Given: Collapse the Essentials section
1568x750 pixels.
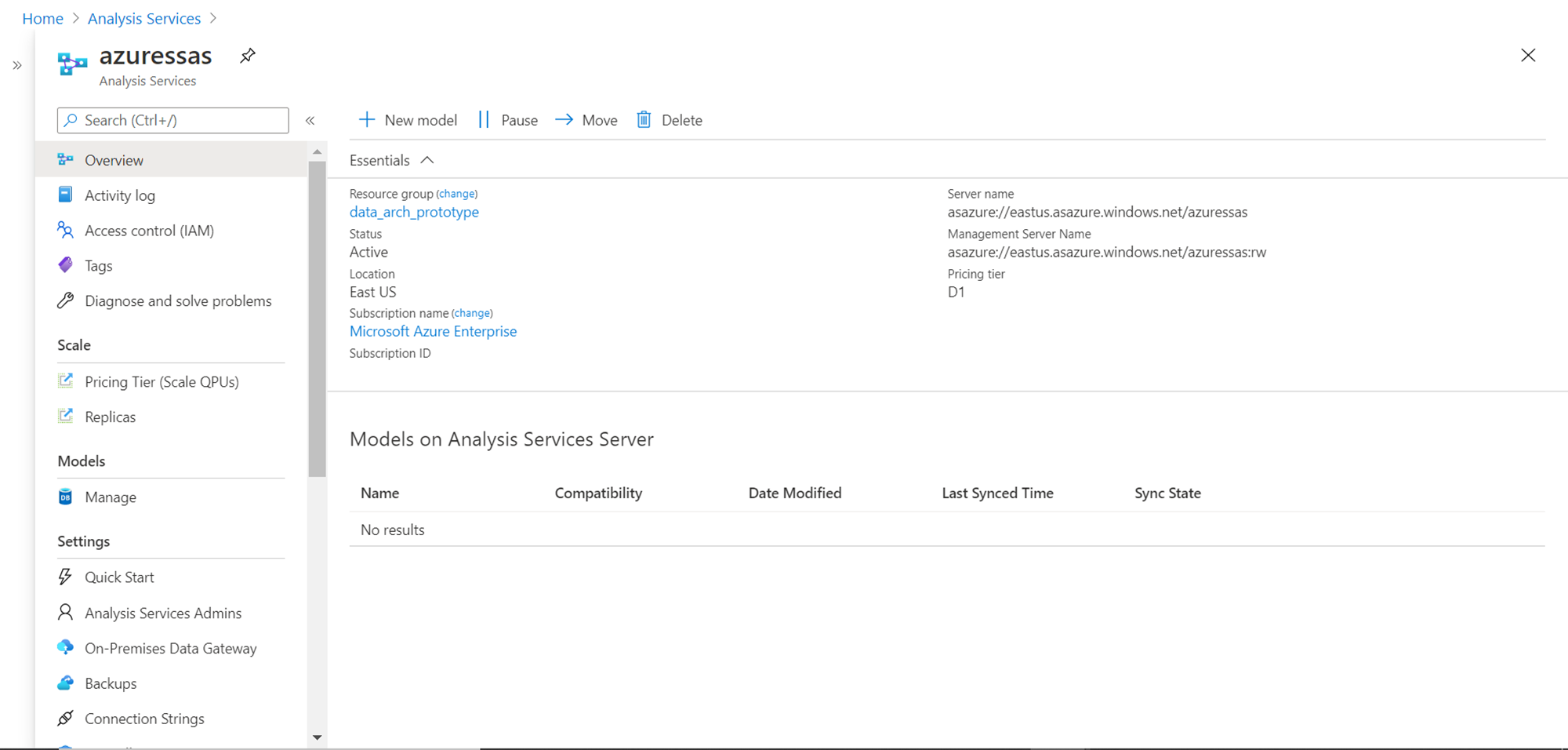Looking at the screenshot, I should [427, 160].
